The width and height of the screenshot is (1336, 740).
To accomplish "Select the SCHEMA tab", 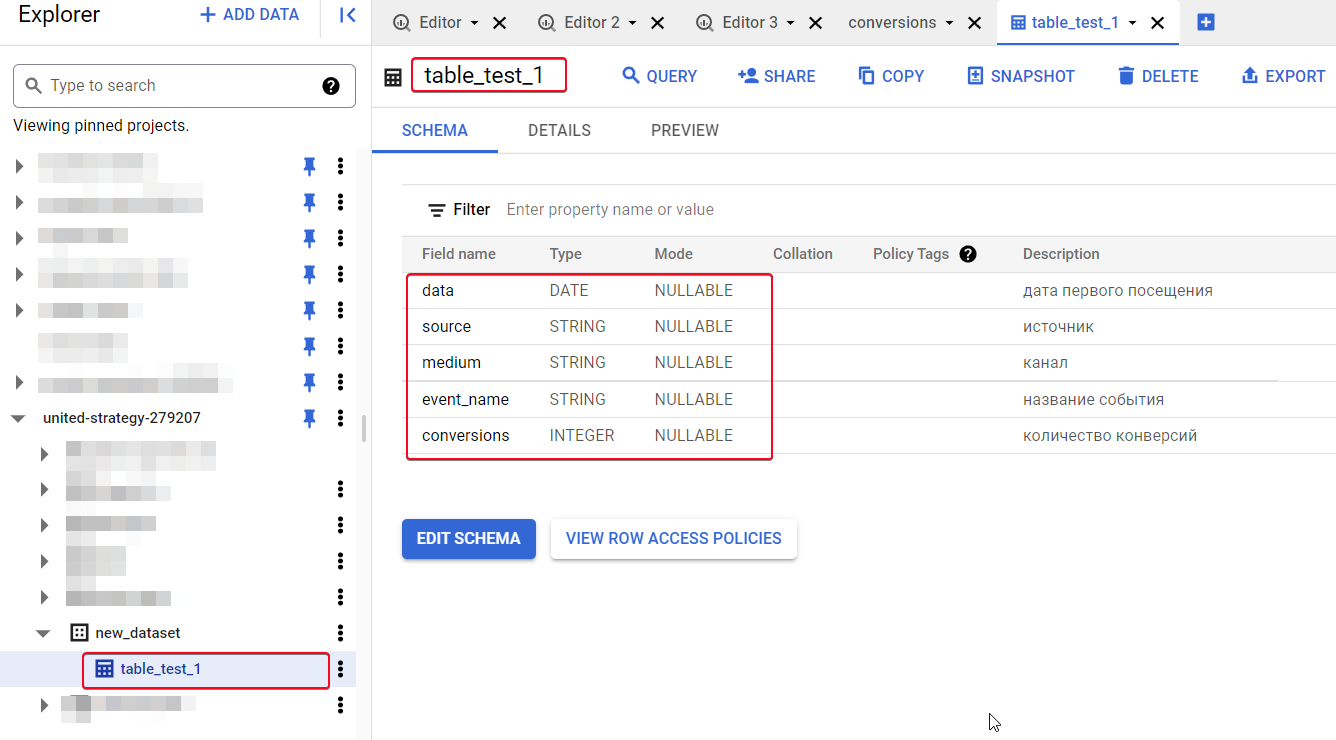I will 435,131.
